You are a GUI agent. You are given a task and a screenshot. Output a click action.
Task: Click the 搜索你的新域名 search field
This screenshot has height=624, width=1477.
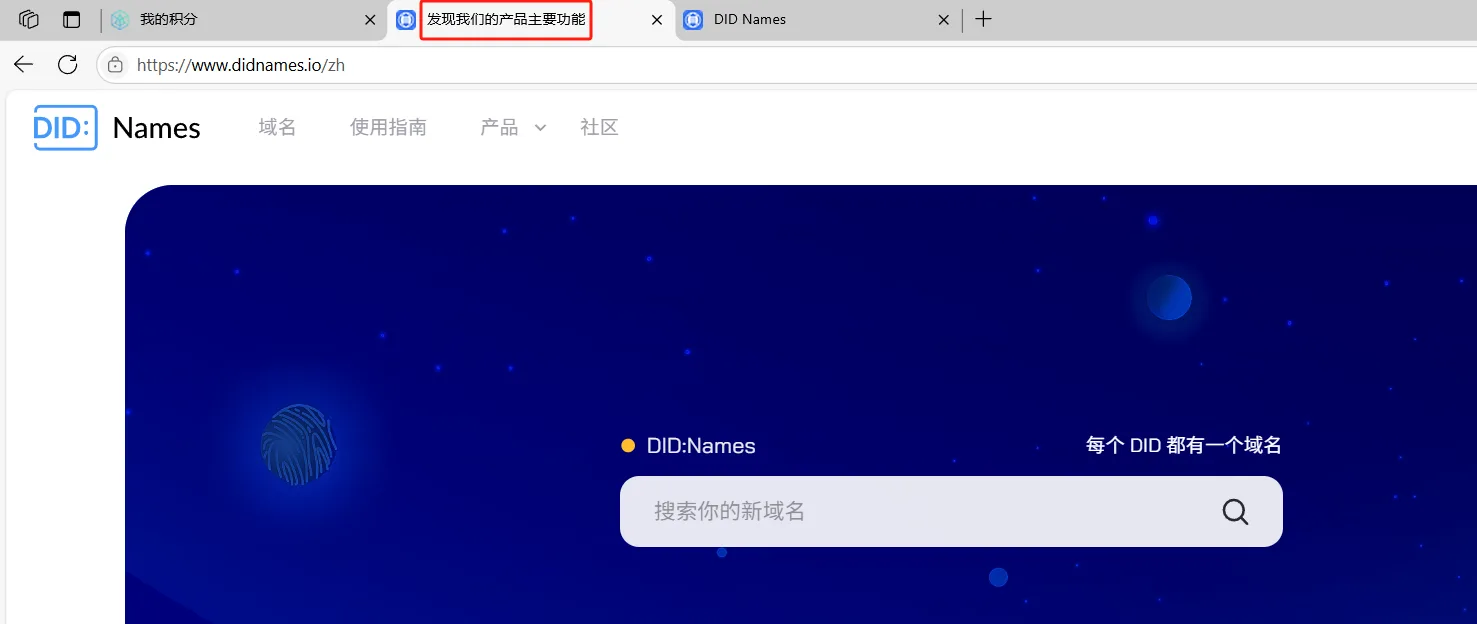tap(951, 511)
